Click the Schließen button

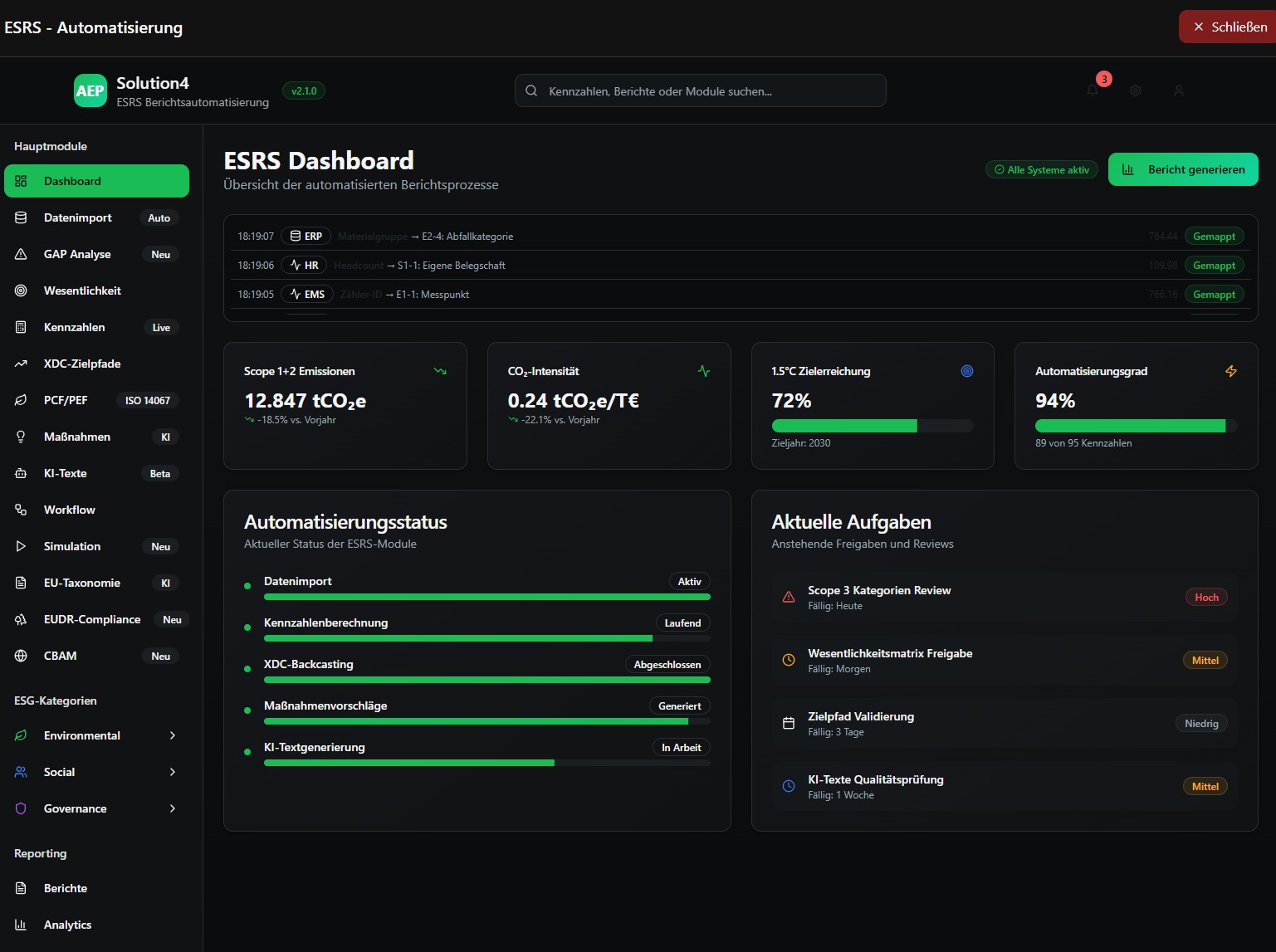(x=1229, y=27)
